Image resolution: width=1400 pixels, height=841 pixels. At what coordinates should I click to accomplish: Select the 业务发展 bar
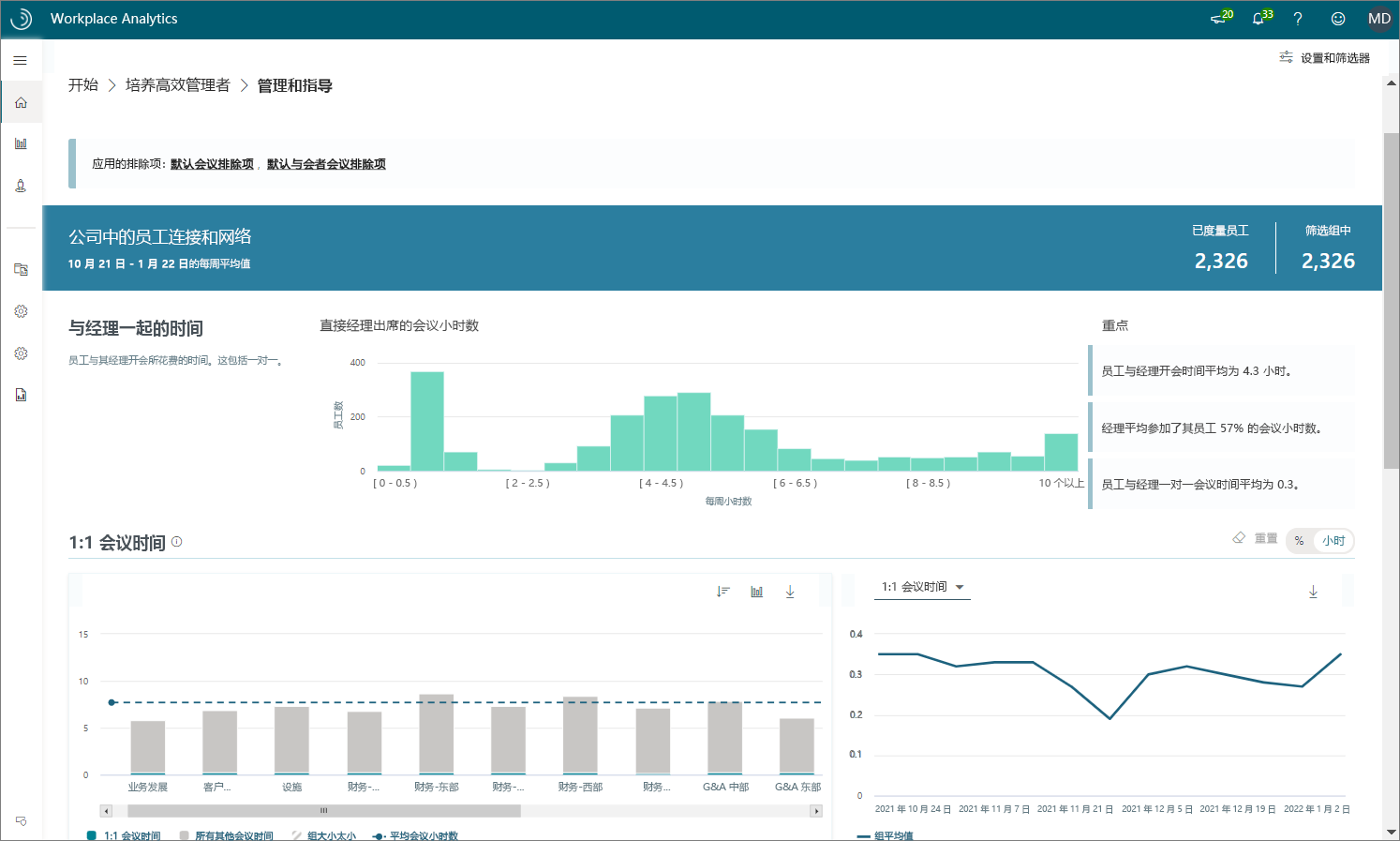point(148,747)
